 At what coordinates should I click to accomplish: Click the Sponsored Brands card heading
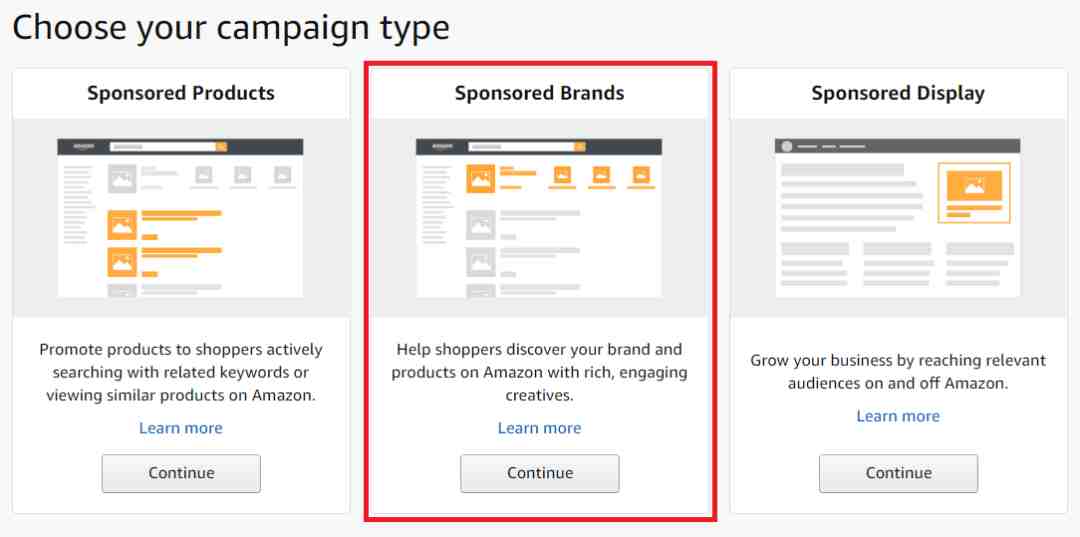point(540,93)
